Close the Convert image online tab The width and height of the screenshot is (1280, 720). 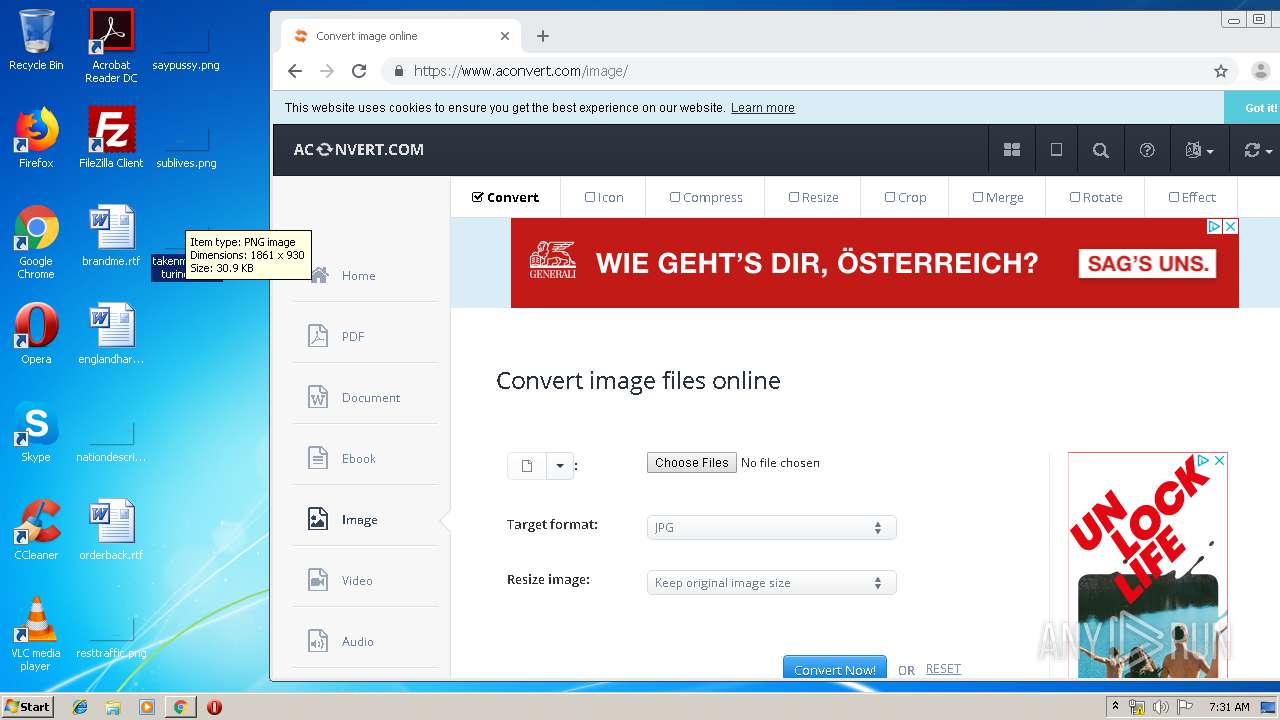pos(505,36)
